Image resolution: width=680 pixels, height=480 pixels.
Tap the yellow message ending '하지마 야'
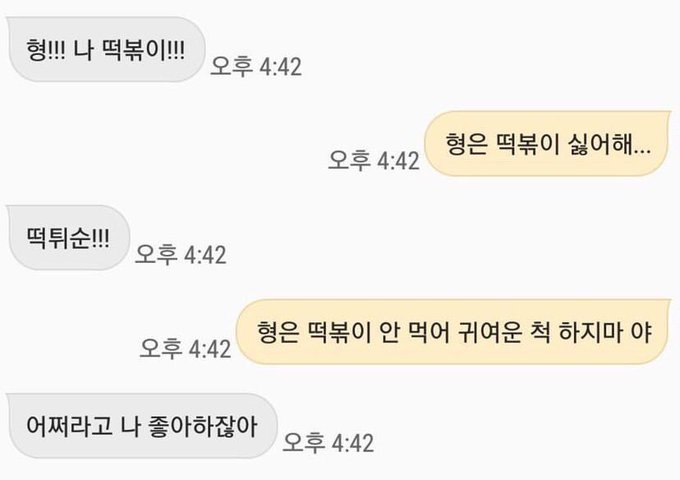tap(453, 332)
